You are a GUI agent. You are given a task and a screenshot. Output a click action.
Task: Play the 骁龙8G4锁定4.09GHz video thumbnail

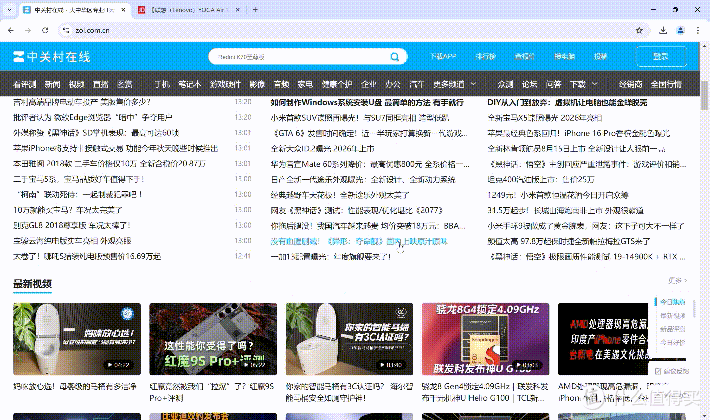[485, 339]
